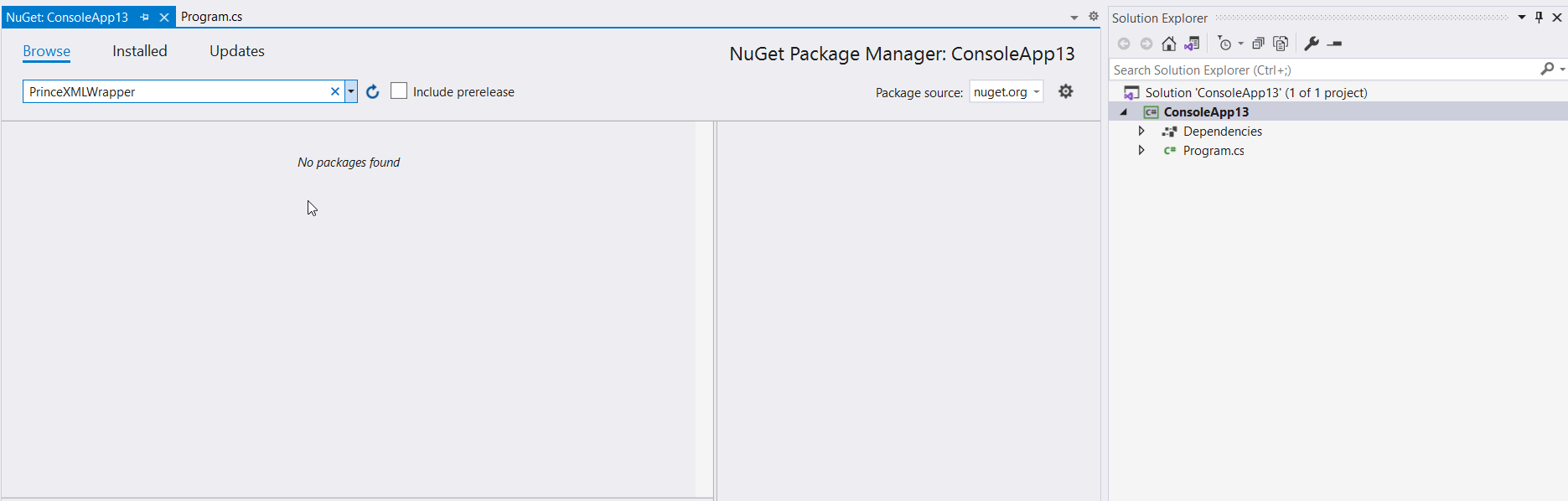The height and width of the screenshot is (501, 1568).
Task: Refresh the NuGet package search results
Action: click(x=373, y=91)
